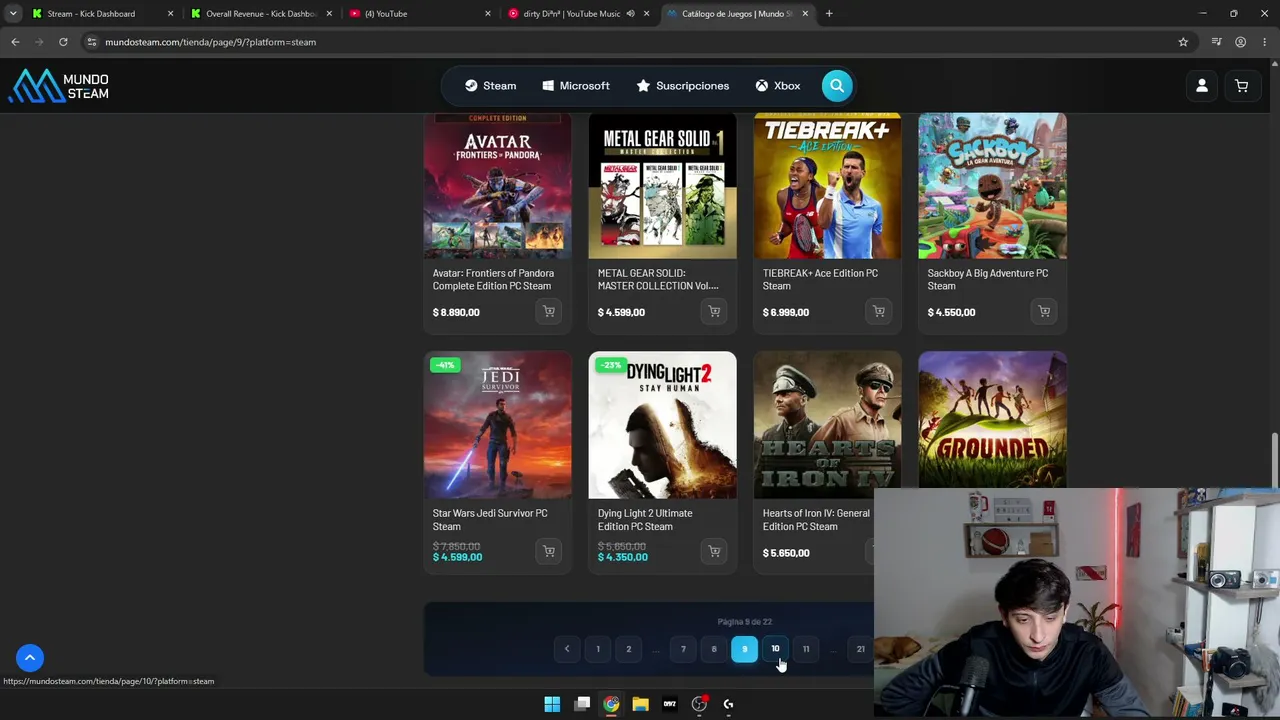Click the blue scroll-to-top arrow button
The height and width of the screenshot is (720, 1280).
[x=30, y=657]
